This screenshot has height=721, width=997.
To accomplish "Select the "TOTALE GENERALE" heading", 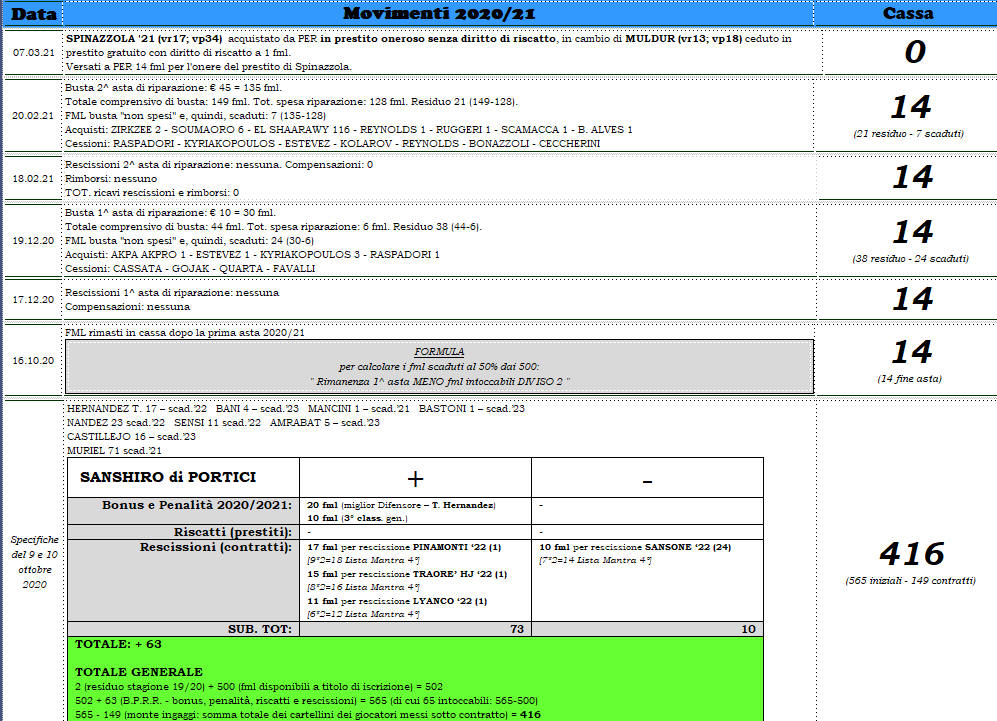I will coord(139,672).
